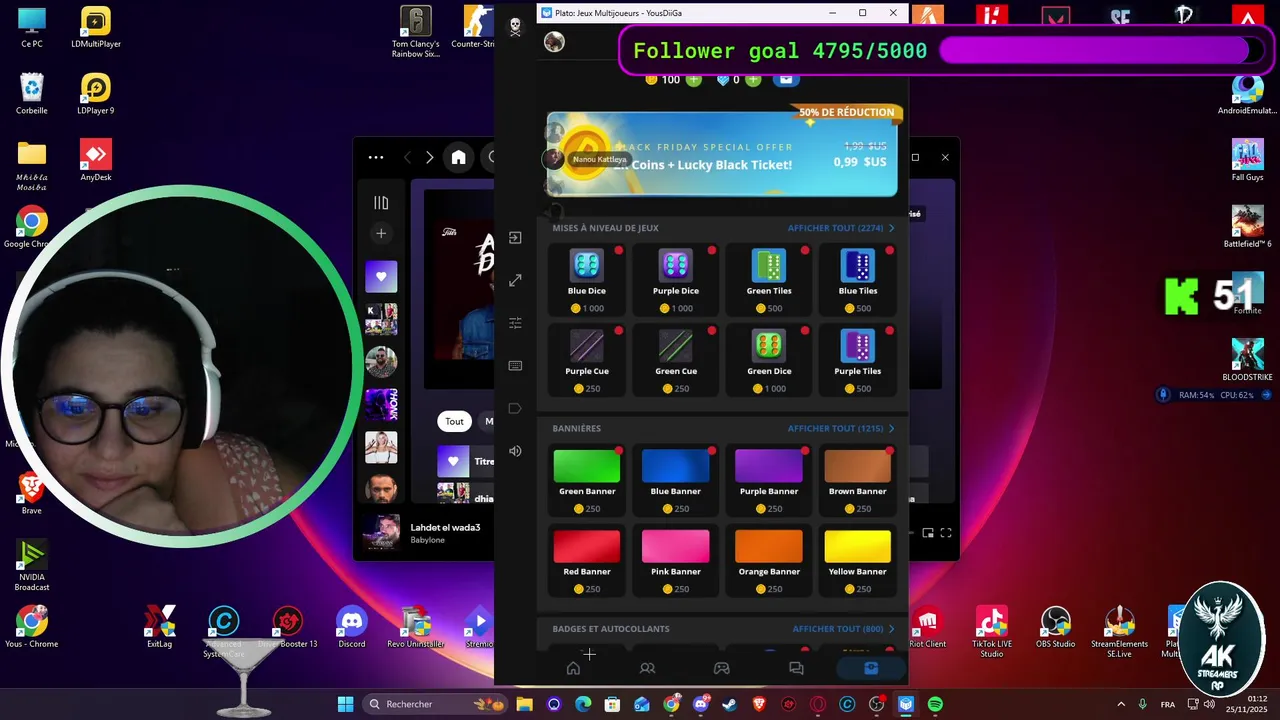
Task: Show all badges and stickers (800)
Action: click(844, 629)
